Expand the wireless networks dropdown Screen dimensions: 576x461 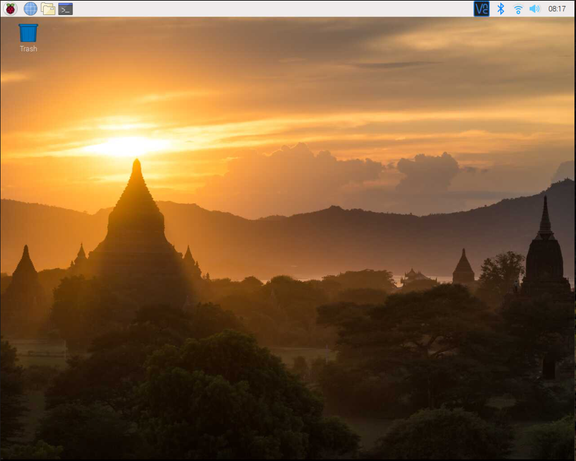(x=518, y=9)
